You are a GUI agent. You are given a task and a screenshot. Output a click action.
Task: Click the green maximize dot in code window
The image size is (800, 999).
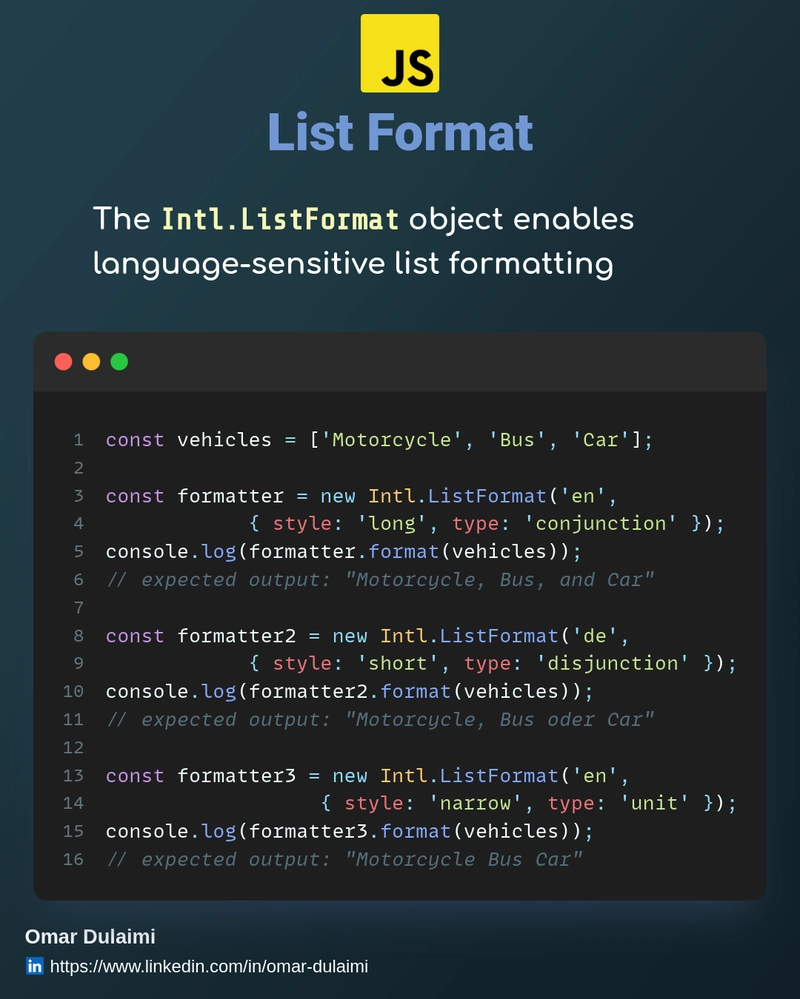click(x=119, y=362)
